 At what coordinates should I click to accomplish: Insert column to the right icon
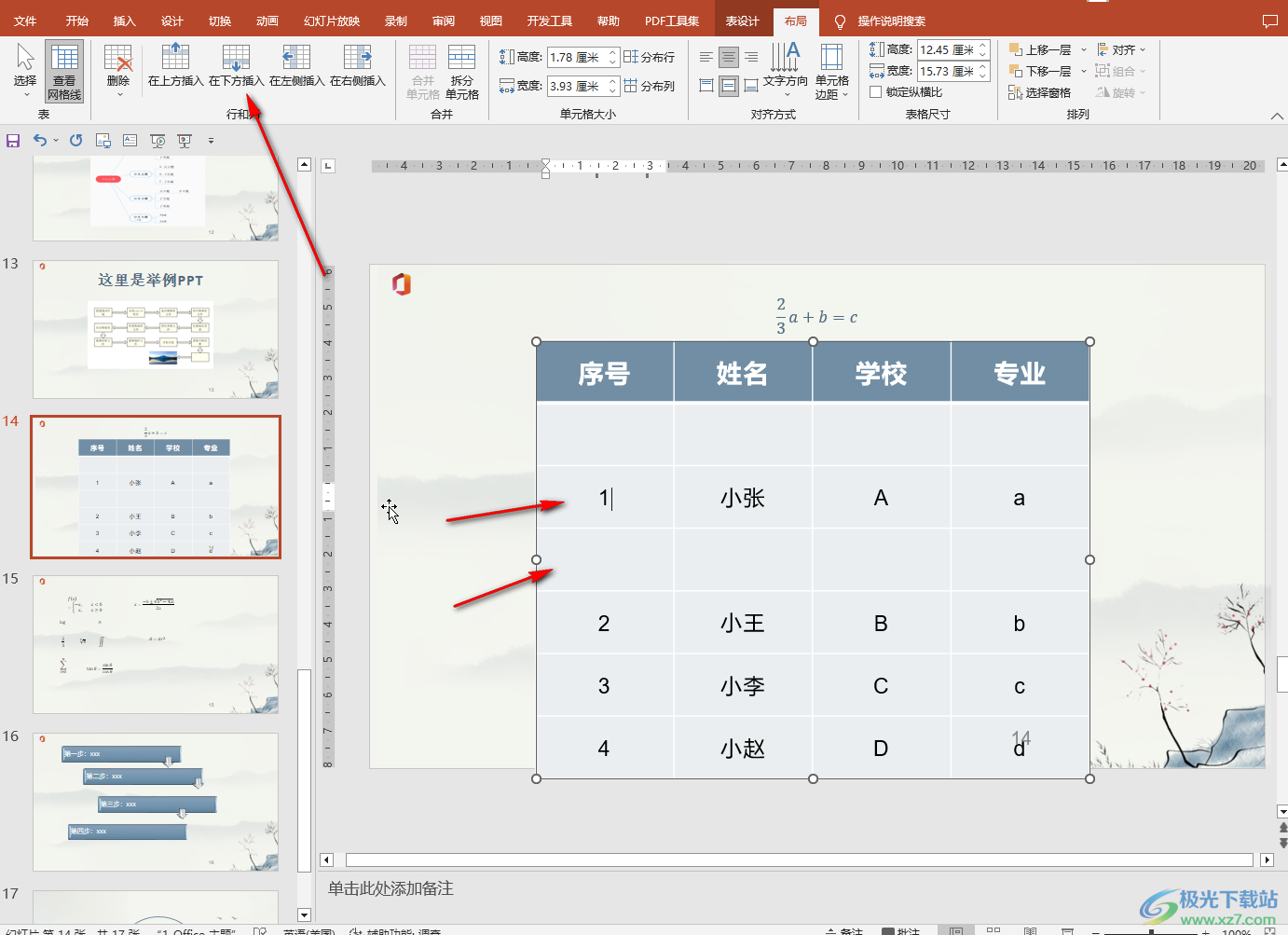click(357, 57)
